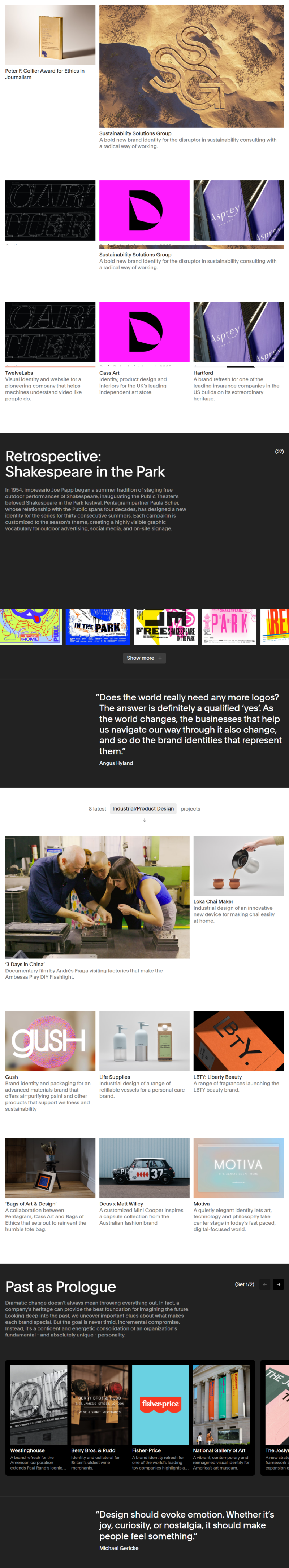Click the next arrow in Past as Prologue
The image size is (289, 1568).
[x=278, y=1284]
